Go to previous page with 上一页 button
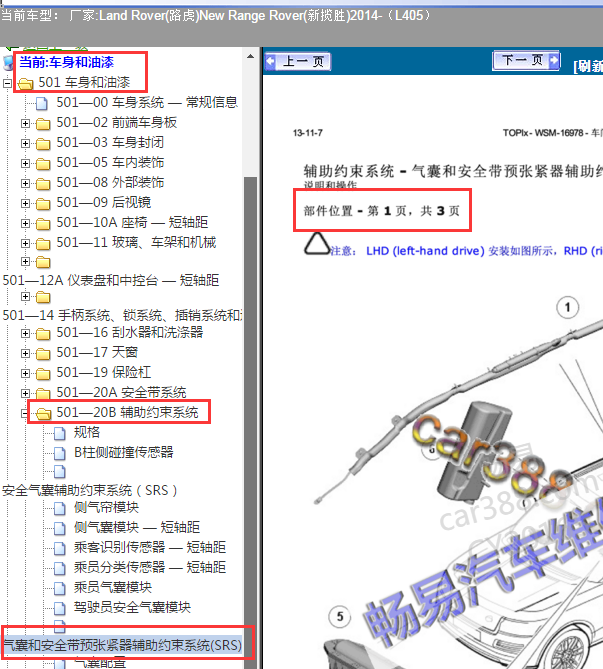The height and width of the screenshot is (669, 603). pyautogui.click(x=297, y=61)
